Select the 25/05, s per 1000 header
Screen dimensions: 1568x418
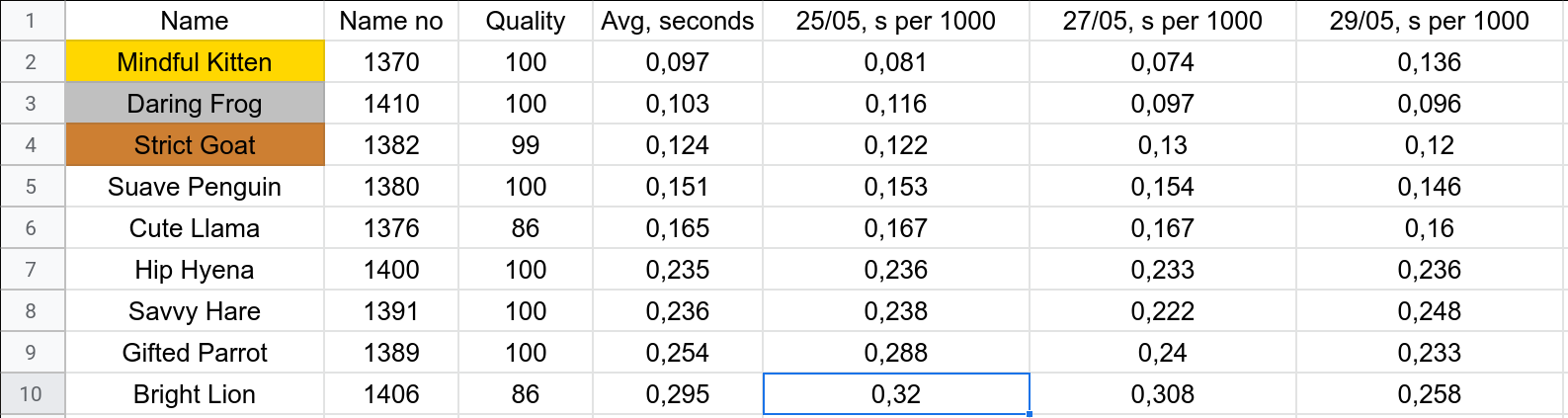point(896,21)
